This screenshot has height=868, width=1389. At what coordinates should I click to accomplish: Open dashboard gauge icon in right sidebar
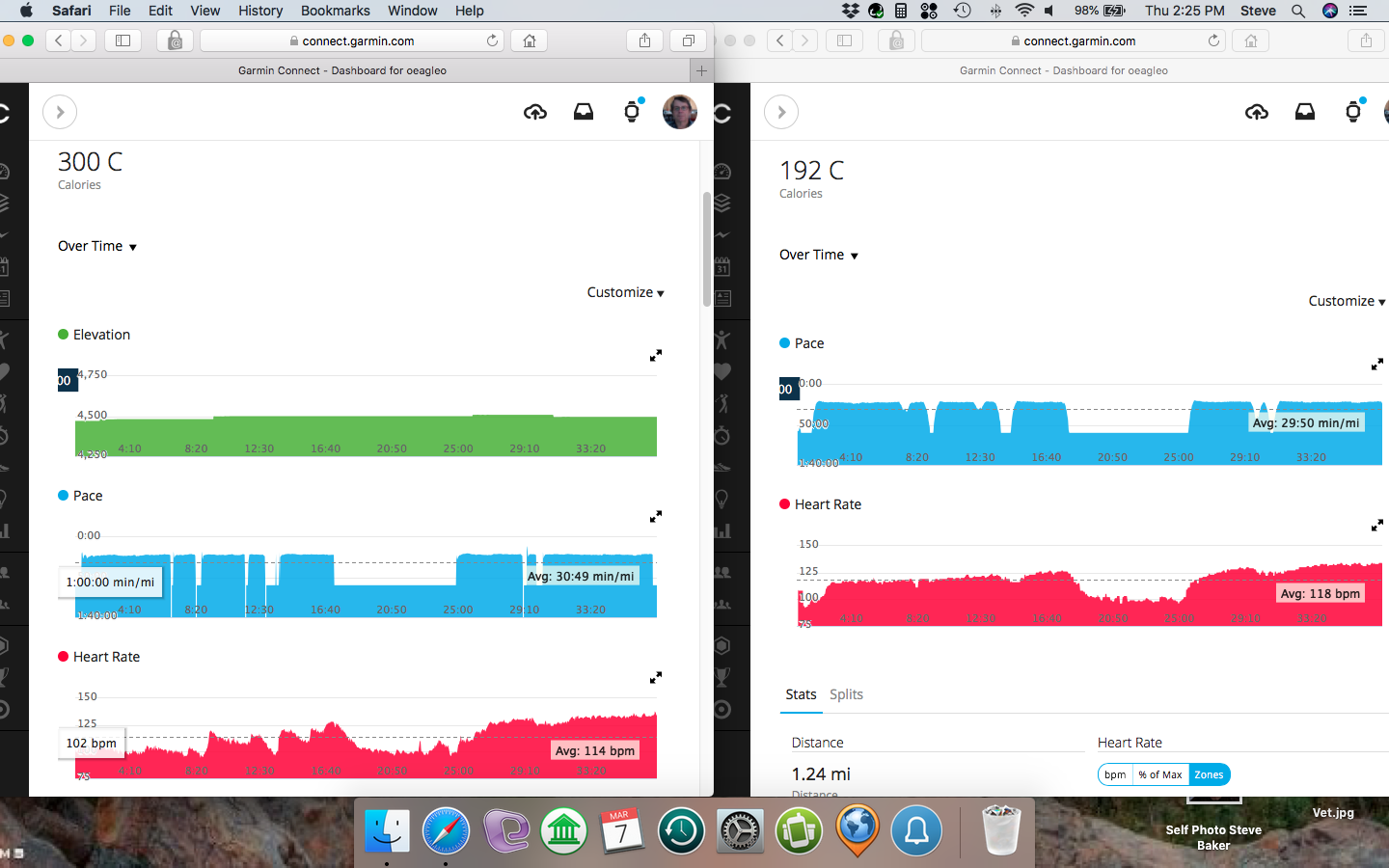click(722, 172)
